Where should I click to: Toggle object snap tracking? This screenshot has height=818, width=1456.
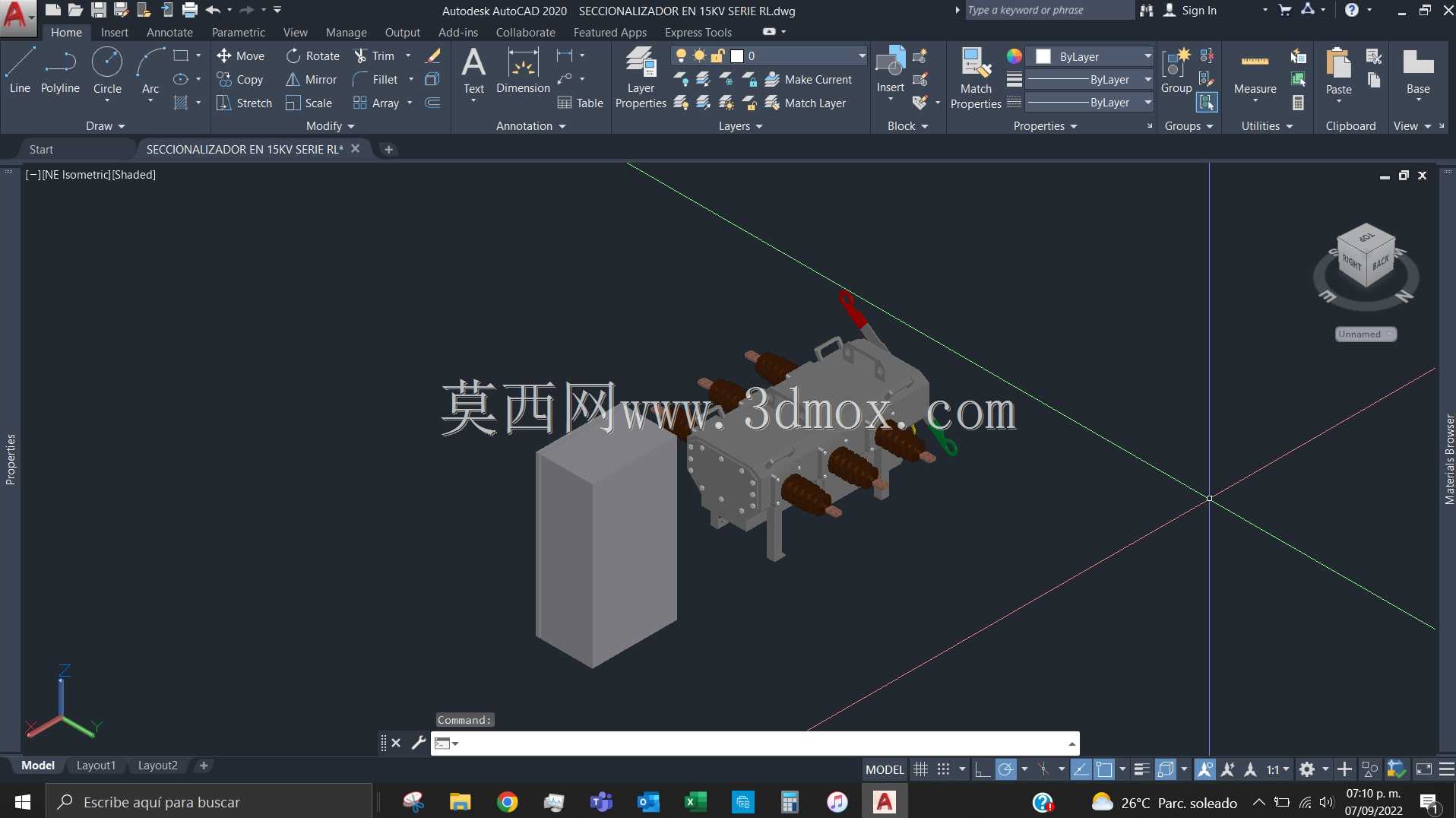pos(1081,769)
